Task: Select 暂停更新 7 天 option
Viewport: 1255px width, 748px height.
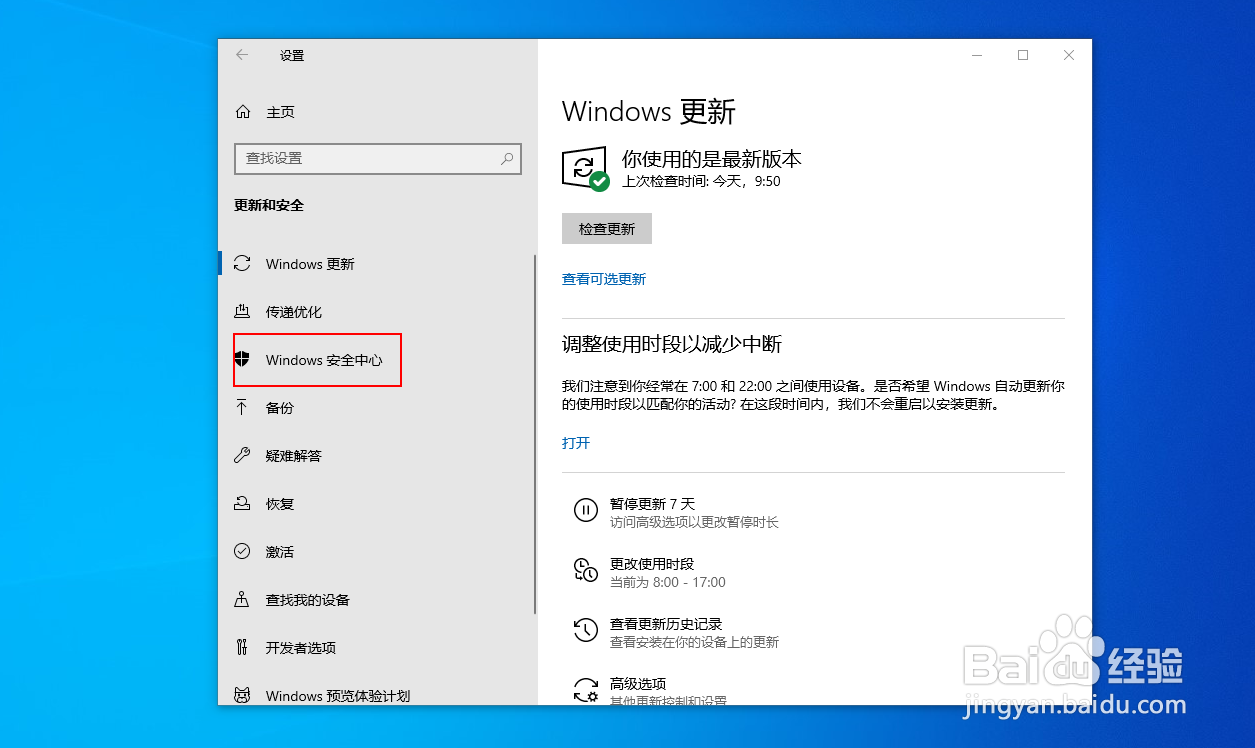Action: (x=652, y=504)
